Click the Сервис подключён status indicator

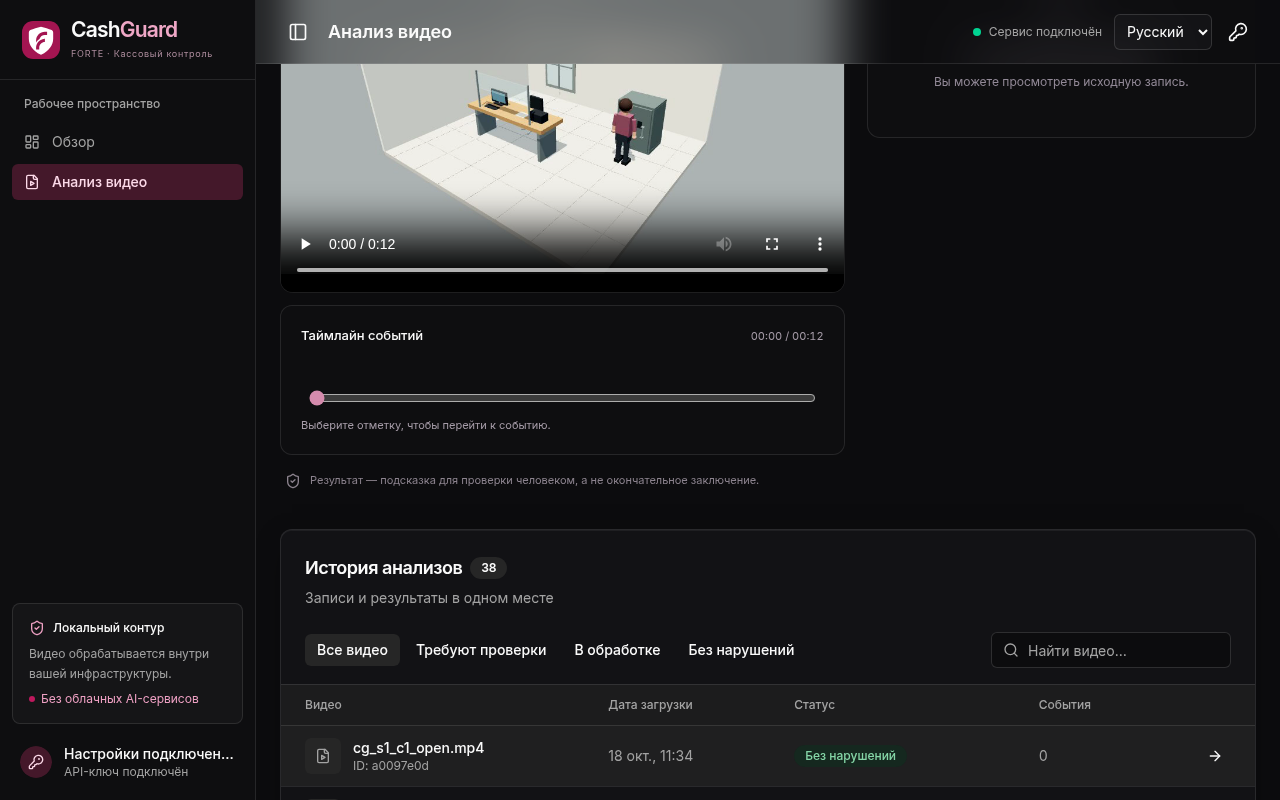click(x=1037, y=32)
